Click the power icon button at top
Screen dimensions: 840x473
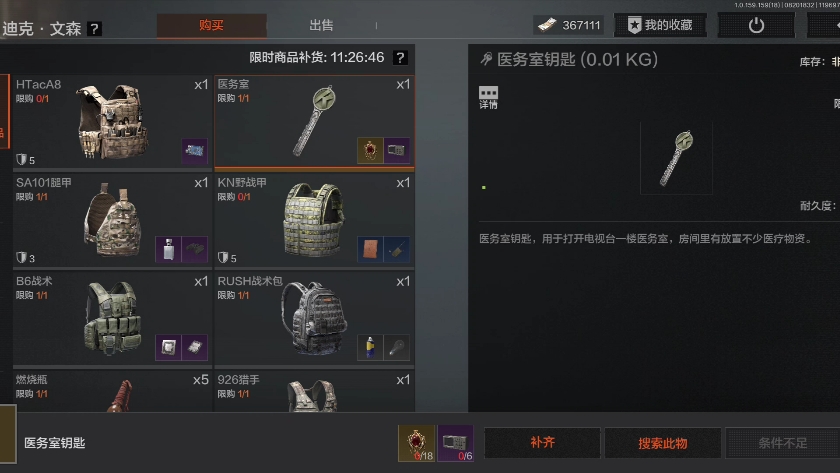tap(756, 25)
